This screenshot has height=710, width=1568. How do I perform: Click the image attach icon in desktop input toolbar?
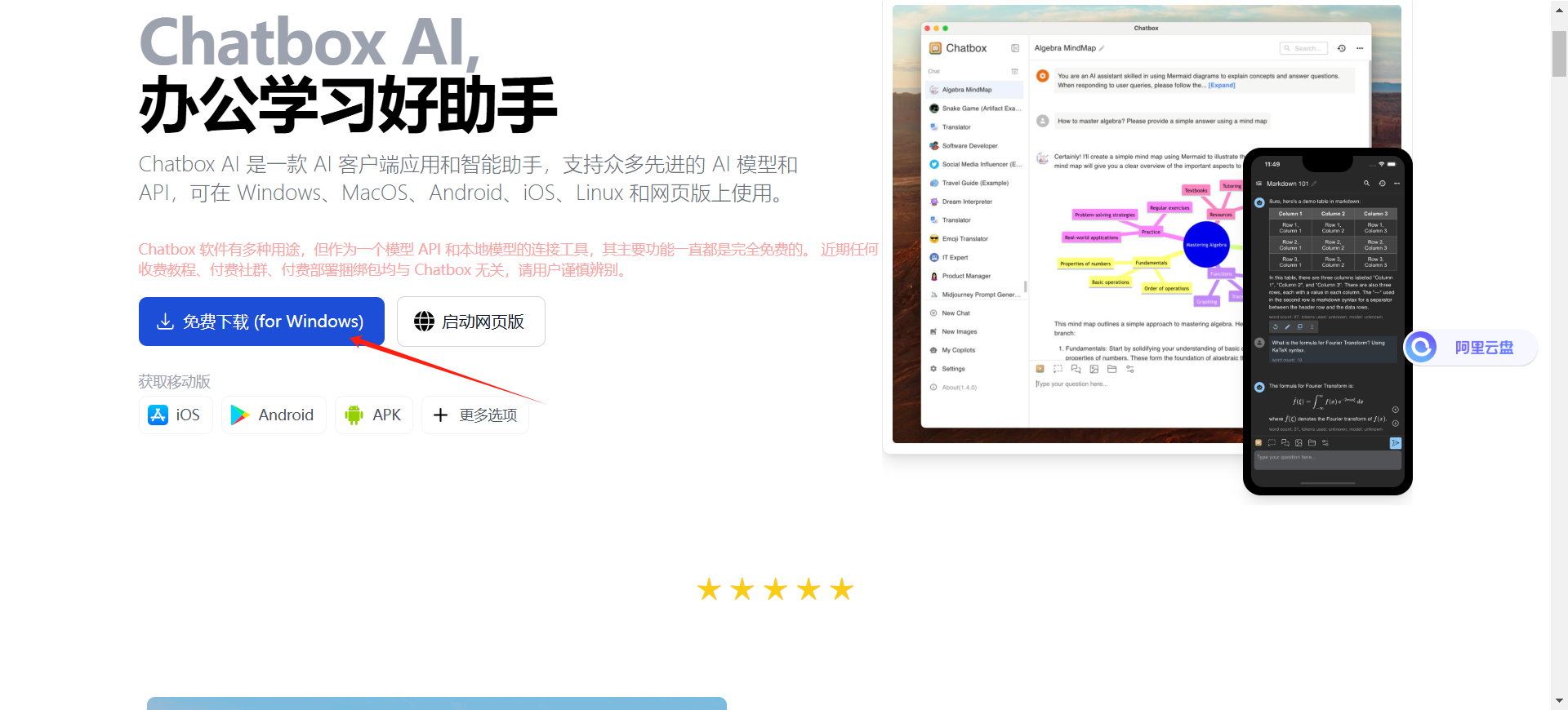pos(1094,370)
